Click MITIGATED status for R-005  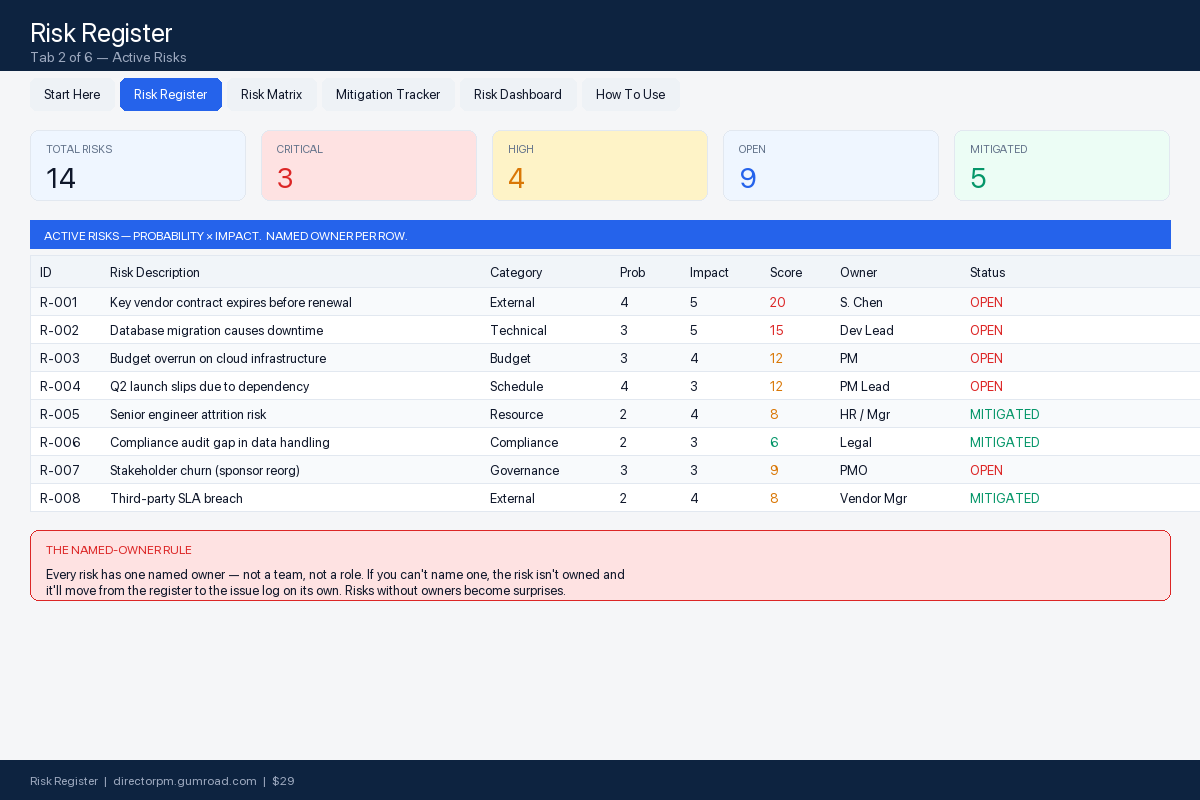pos(1005,414)
